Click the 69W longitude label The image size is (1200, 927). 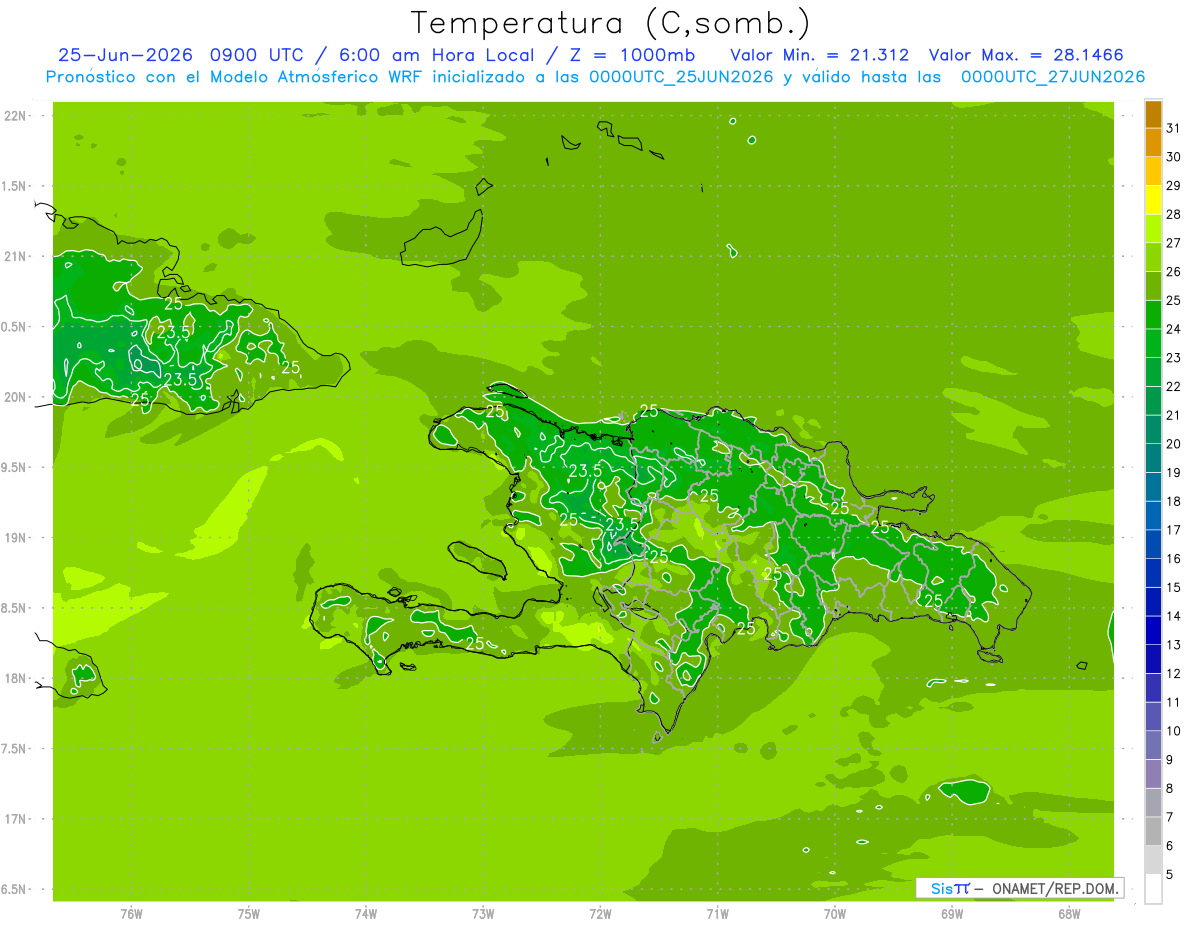[x=952, y=913]
